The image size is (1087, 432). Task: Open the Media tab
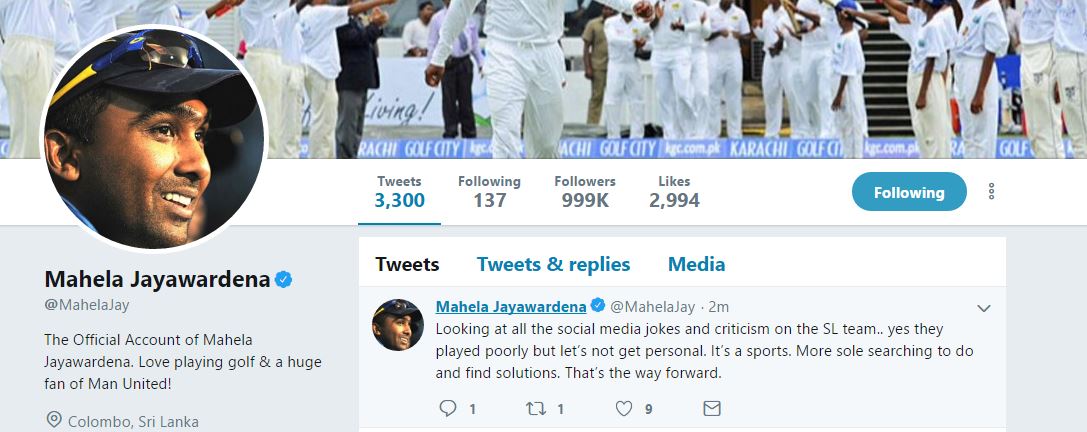(x=696, y=264)
